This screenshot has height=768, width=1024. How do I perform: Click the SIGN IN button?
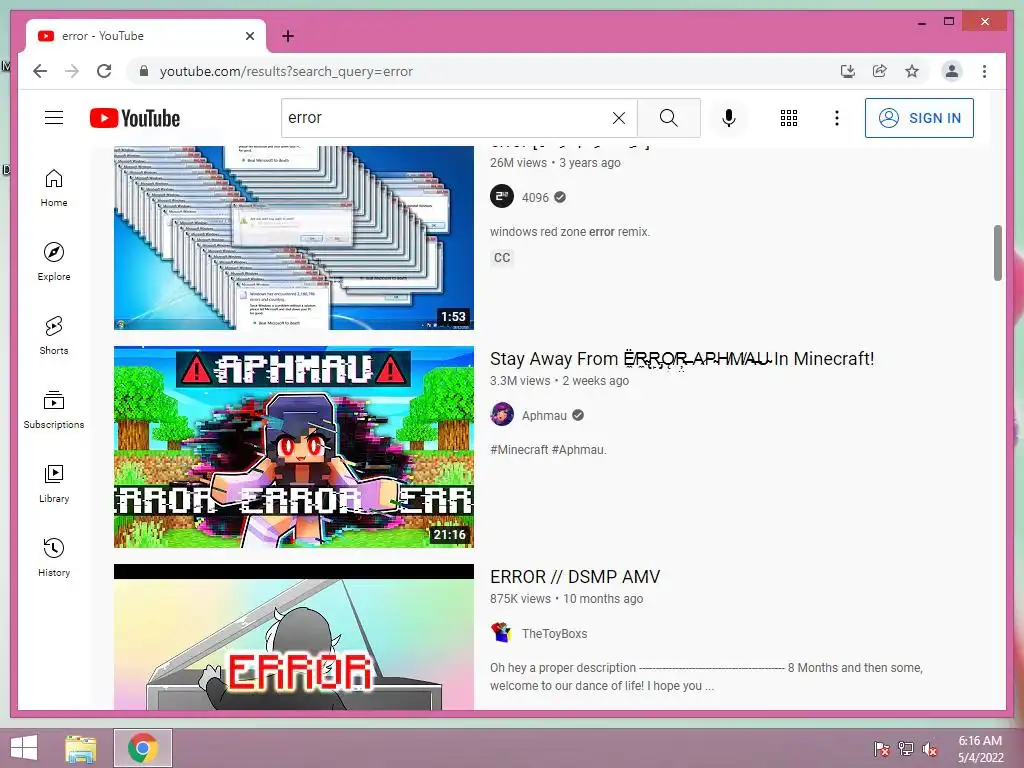click(x=919, y=118)
